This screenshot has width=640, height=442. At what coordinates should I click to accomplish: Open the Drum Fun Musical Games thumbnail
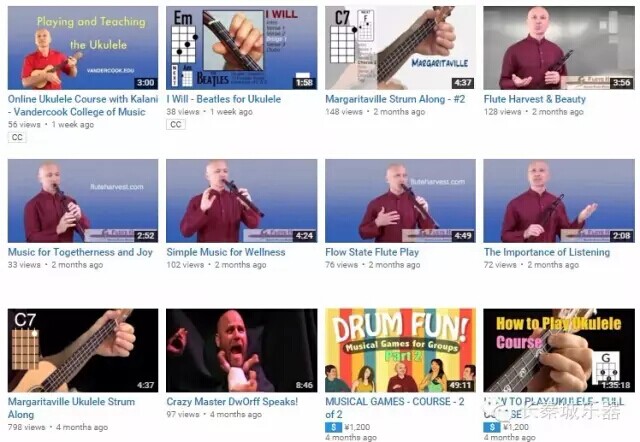pos(400,350)
